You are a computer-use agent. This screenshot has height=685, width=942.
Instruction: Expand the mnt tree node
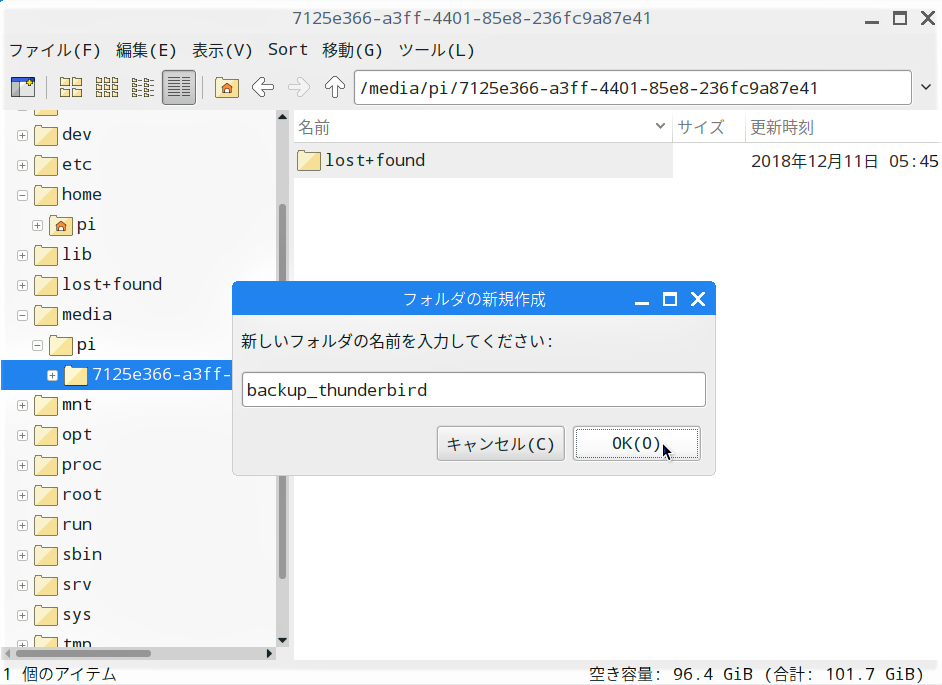22,406
